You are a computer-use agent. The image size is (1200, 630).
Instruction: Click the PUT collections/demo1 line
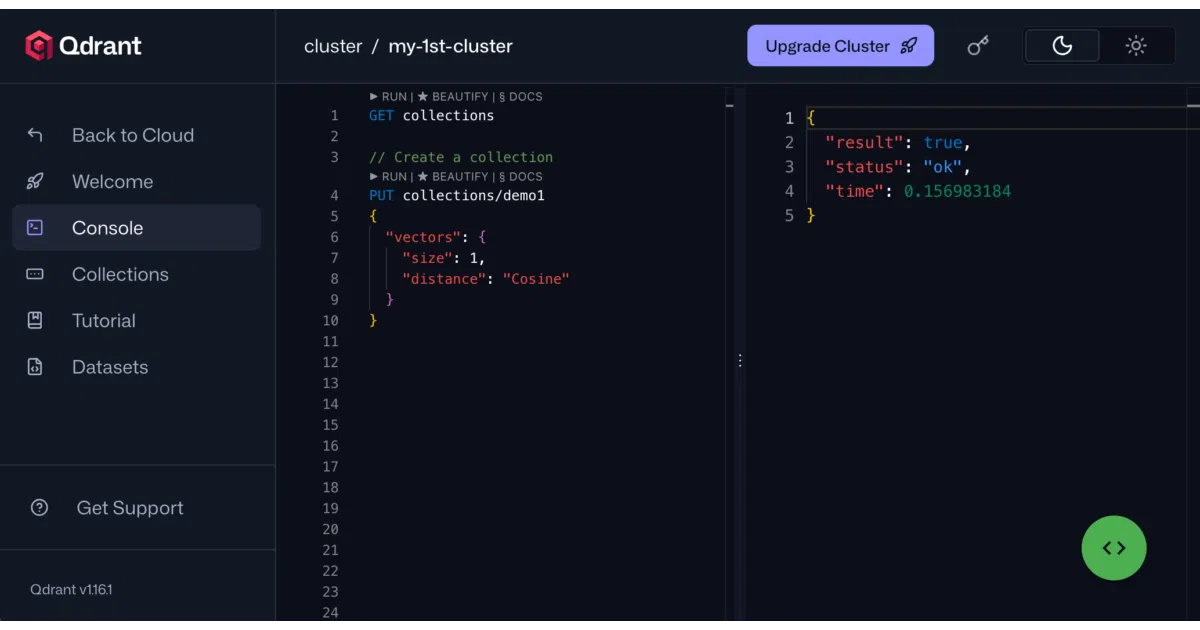(457, 196)
